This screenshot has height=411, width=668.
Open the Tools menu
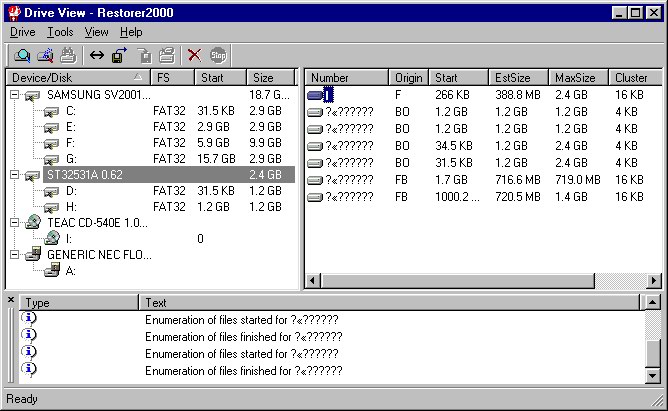click(60, 32)
